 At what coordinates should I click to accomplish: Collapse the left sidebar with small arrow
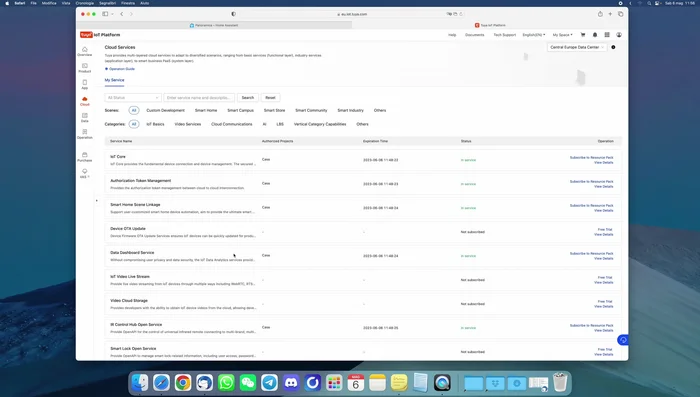pos(96,201)
